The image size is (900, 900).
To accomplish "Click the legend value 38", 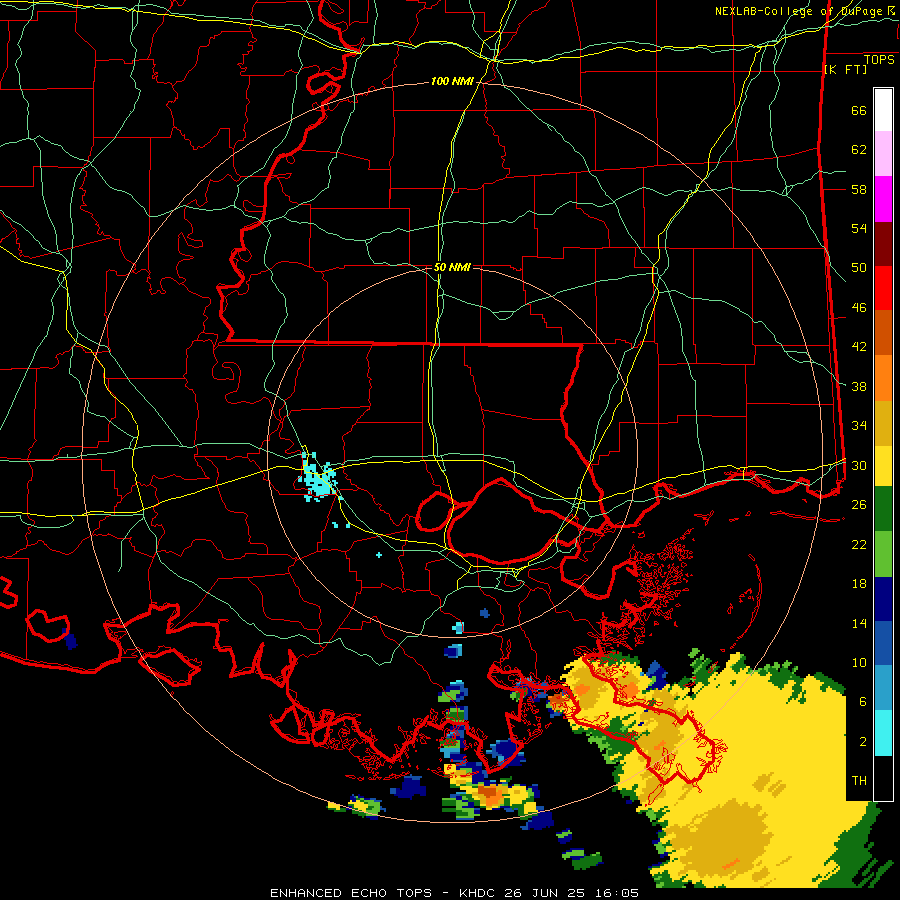I will point(859,387).
